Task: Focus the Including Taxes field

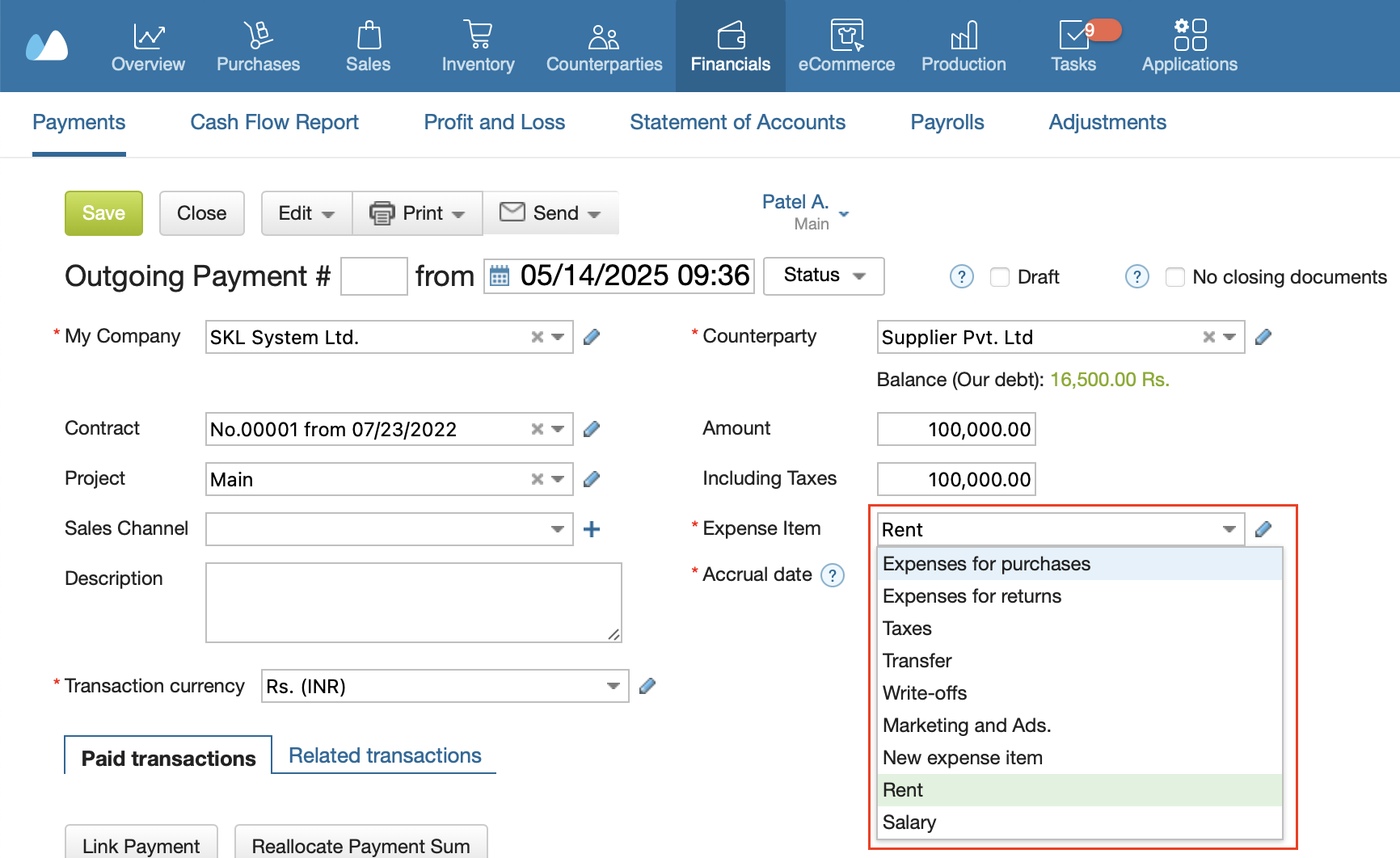Action: (x=956, y=479)
